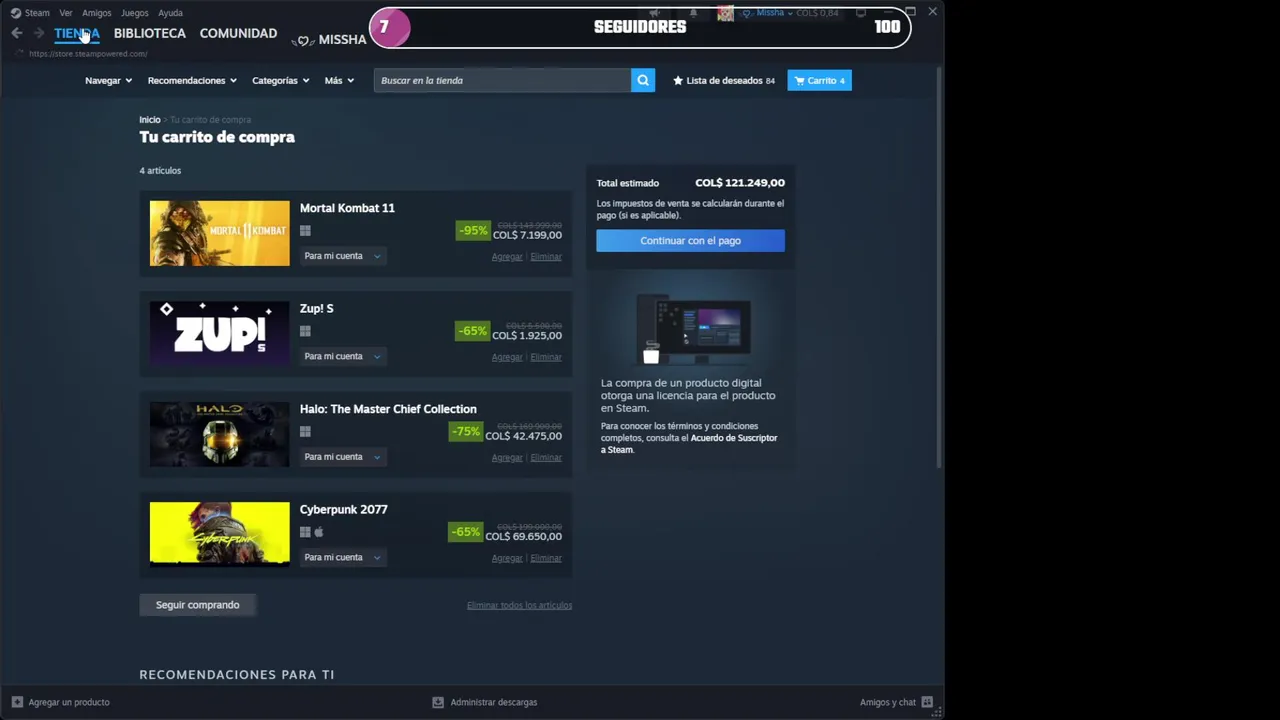Switch to TIENDA tab
The height and width of the screenshot is (720, 1280).
coord(77,33)
